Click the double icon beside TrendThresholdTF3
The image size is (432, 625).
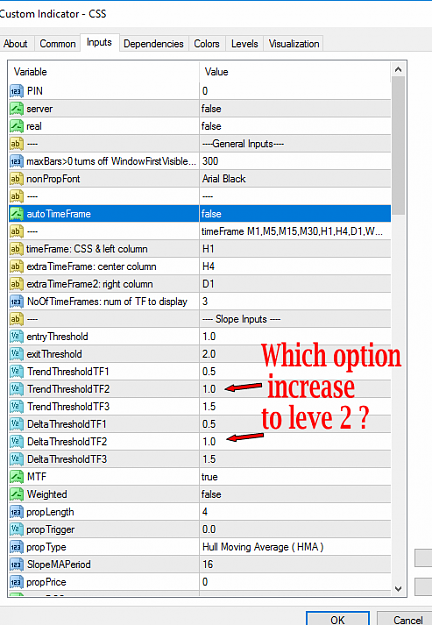[x=16, y=407]
